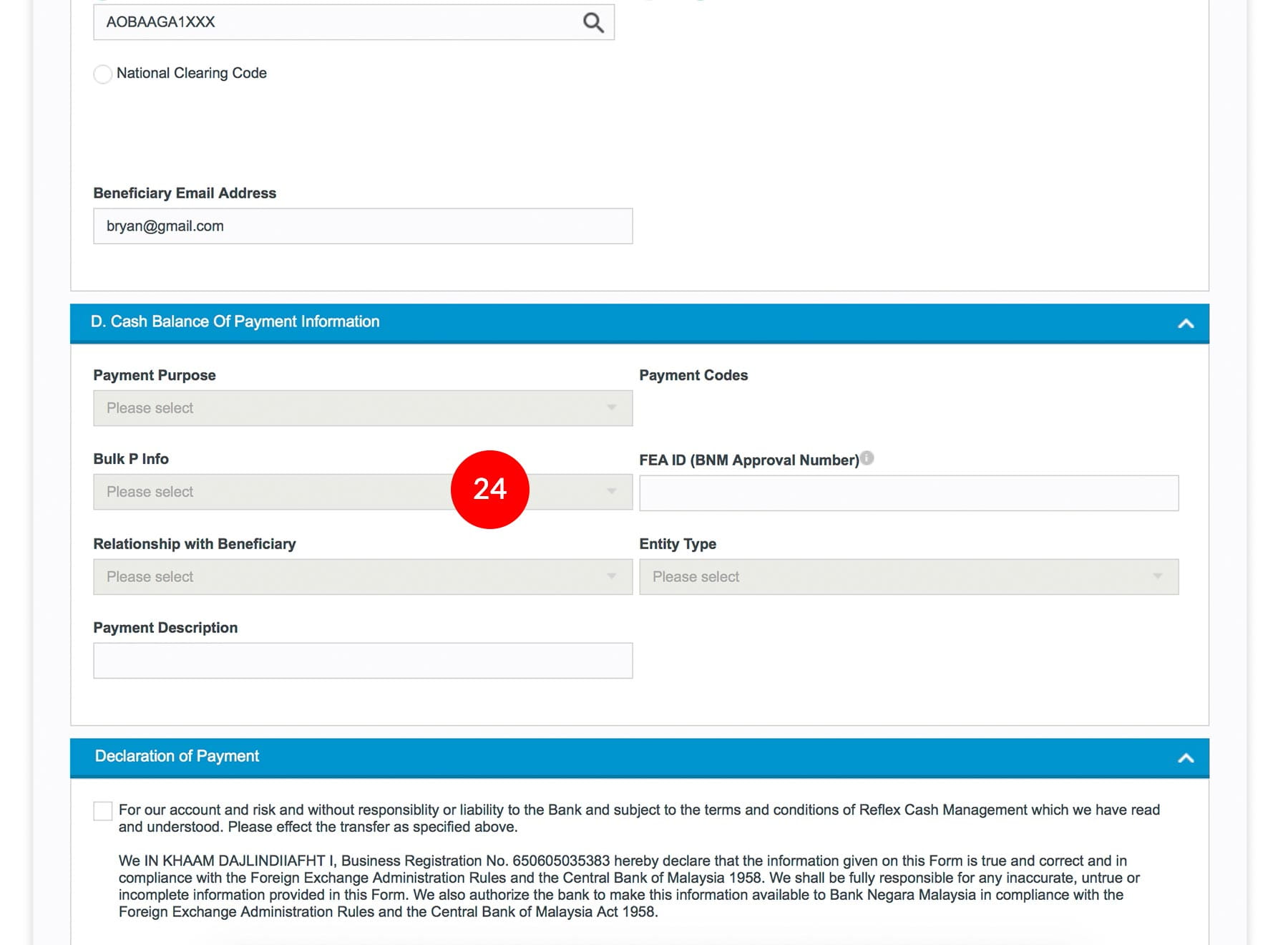The image size is (1288, 945).
Task: Focus the Beneficiary Email Address field
Action: pos(362,226)
